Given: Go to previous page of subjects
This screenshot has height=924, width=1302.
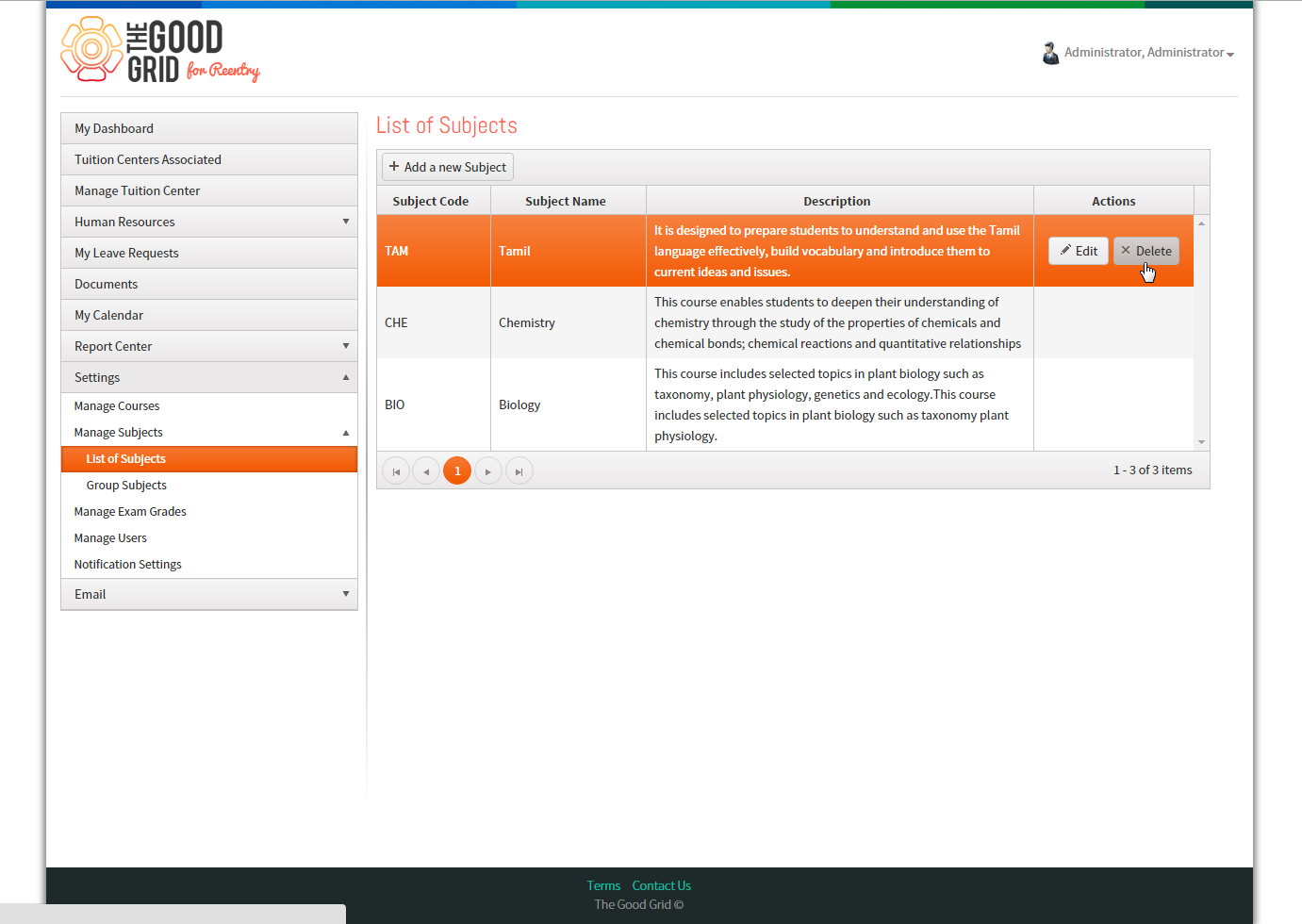Looking at the screenshot, I should pos(426,470).
